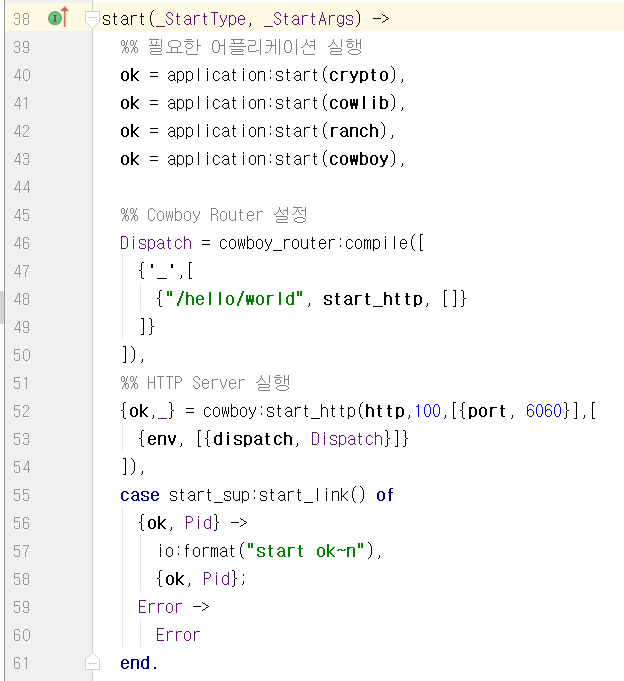The width and height of the screenshot is (624, 681).
Task: Click start_sup:start_link() call
Action: (267, 495)
